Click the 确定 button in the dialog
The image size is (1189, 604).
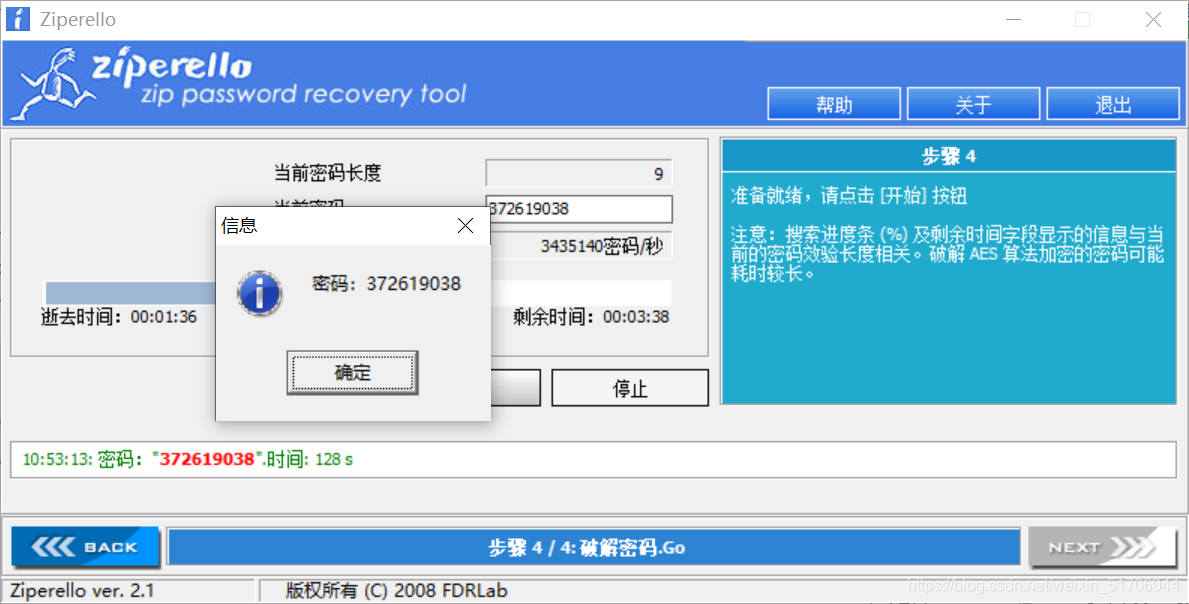[353, 372]
